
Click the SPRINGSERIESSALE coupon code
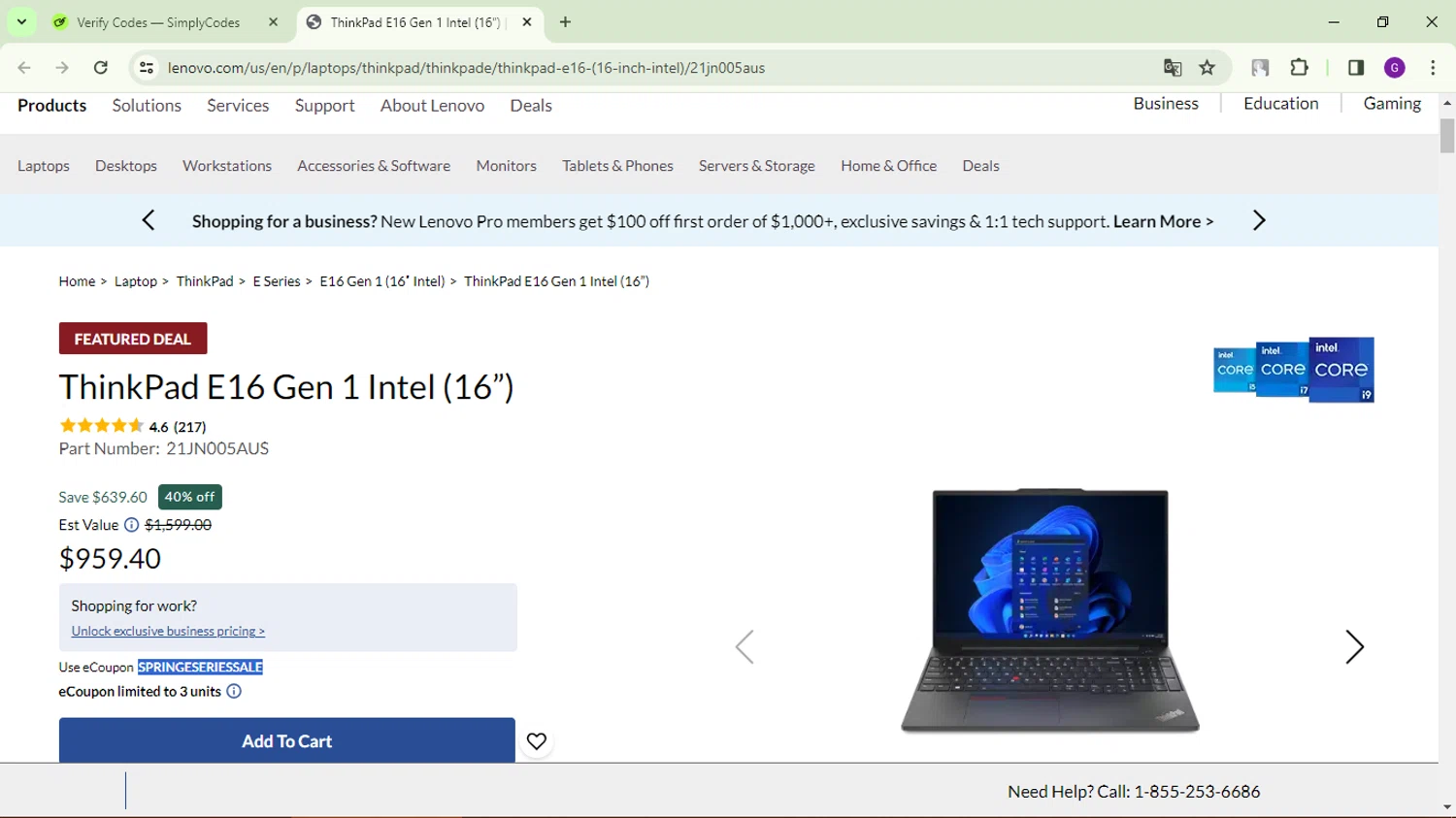tap(200, 667)
